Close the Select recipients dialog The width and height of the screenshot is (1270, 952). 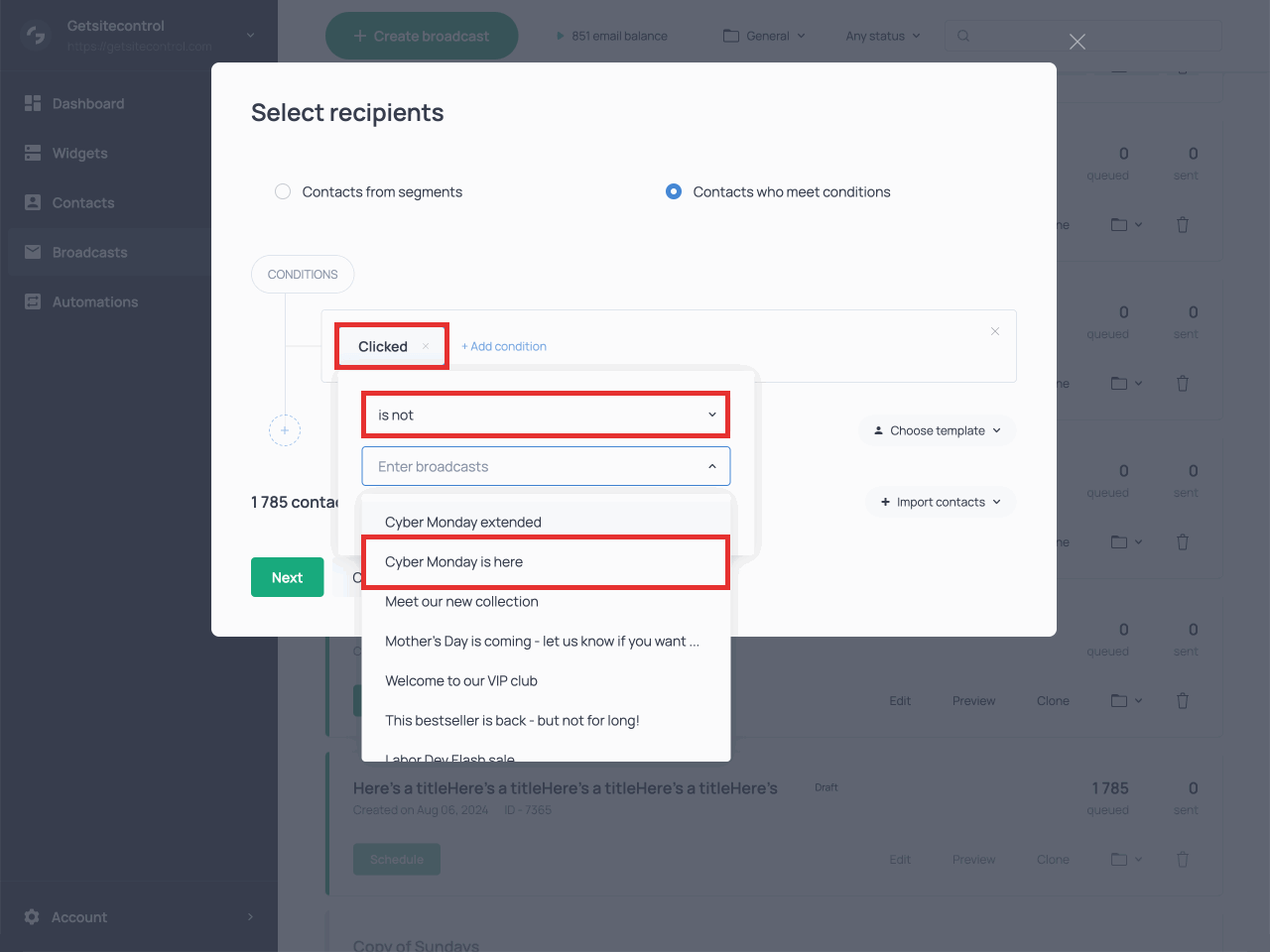1078,42
